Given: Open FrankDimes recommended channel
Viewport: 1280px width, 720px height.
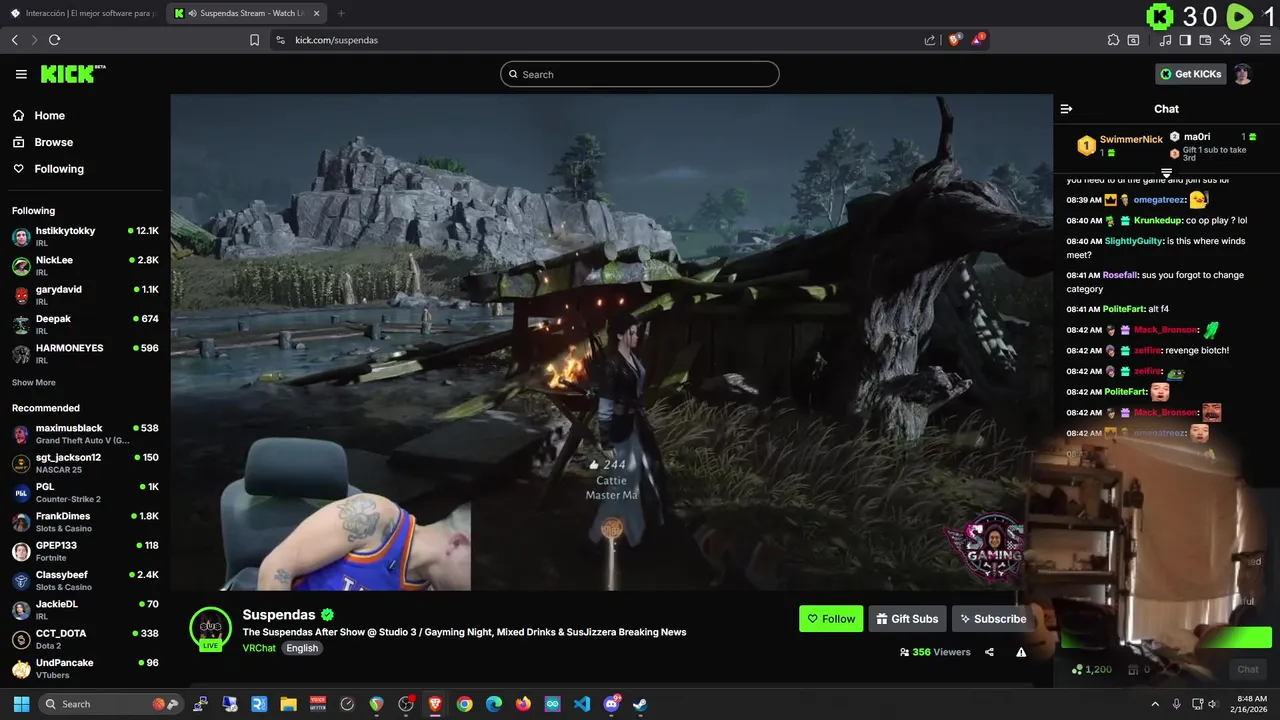Looking at the screenshot, I should (85, 522).
